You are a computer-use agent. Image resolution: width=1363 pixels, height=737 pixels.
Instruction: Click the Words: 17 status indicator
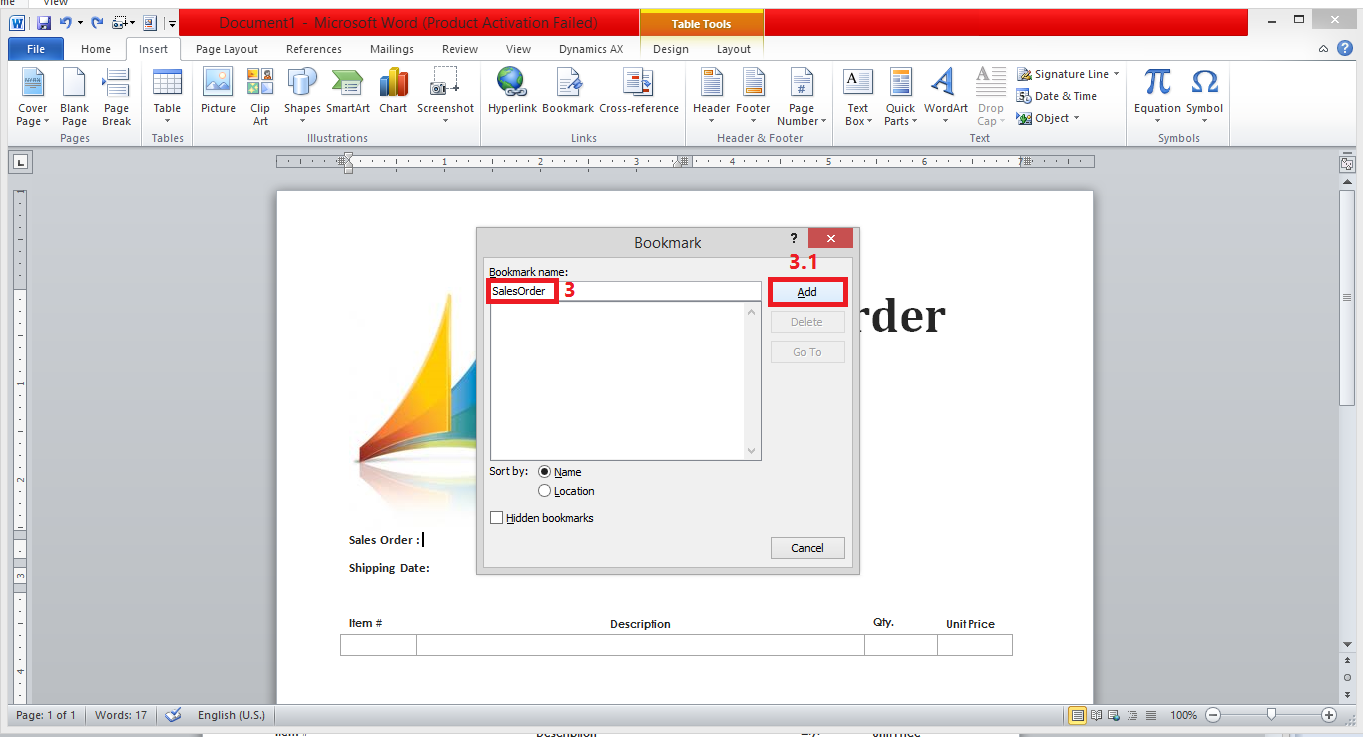[x=121, y=715]
